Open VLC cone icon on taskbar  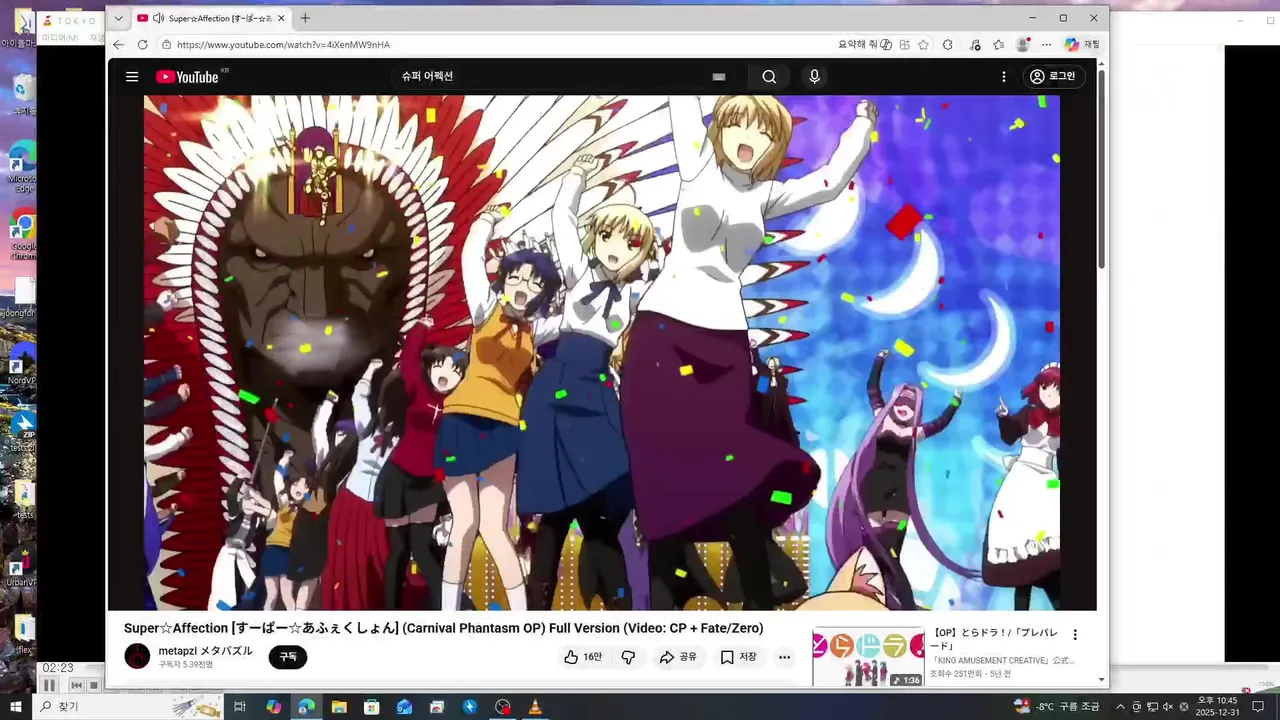click(535, 707)
